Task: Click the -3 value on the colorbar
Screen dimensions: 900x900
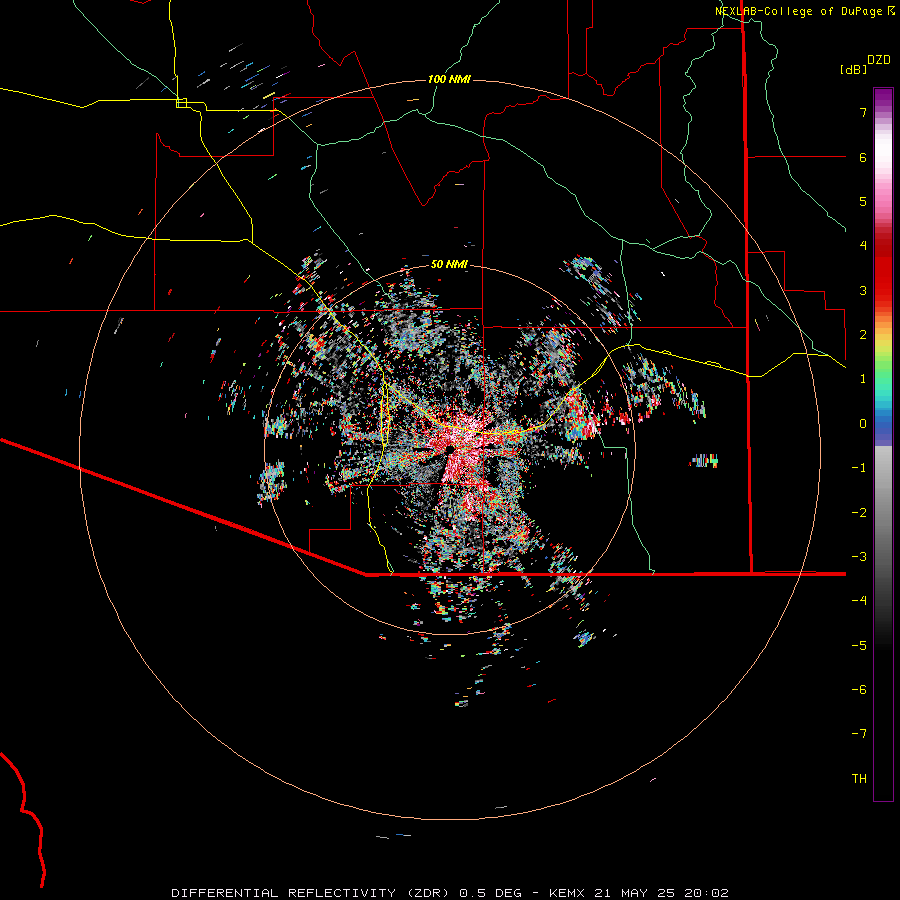Action: pyautogui.click(x=859, y=557)
